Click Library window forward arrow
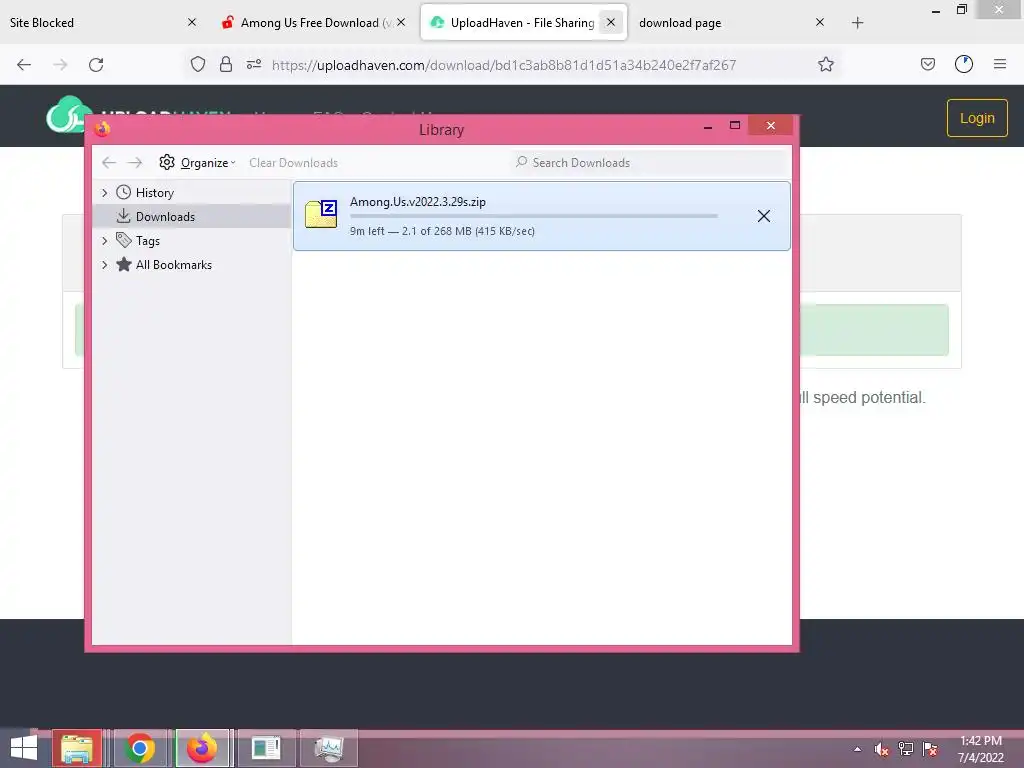Viewport: 1024px width, 768px height. pyautogui.click(x=135, y=163)
